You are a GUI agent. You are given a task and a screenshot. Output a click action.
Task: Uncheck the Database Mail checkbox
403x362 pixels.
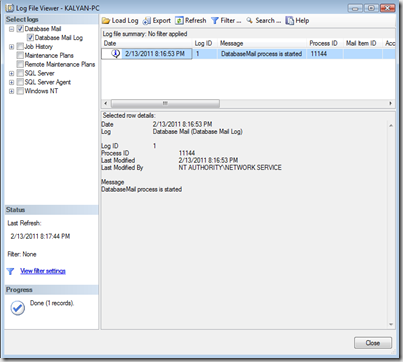pyautogui.click(x=20, y=29)
